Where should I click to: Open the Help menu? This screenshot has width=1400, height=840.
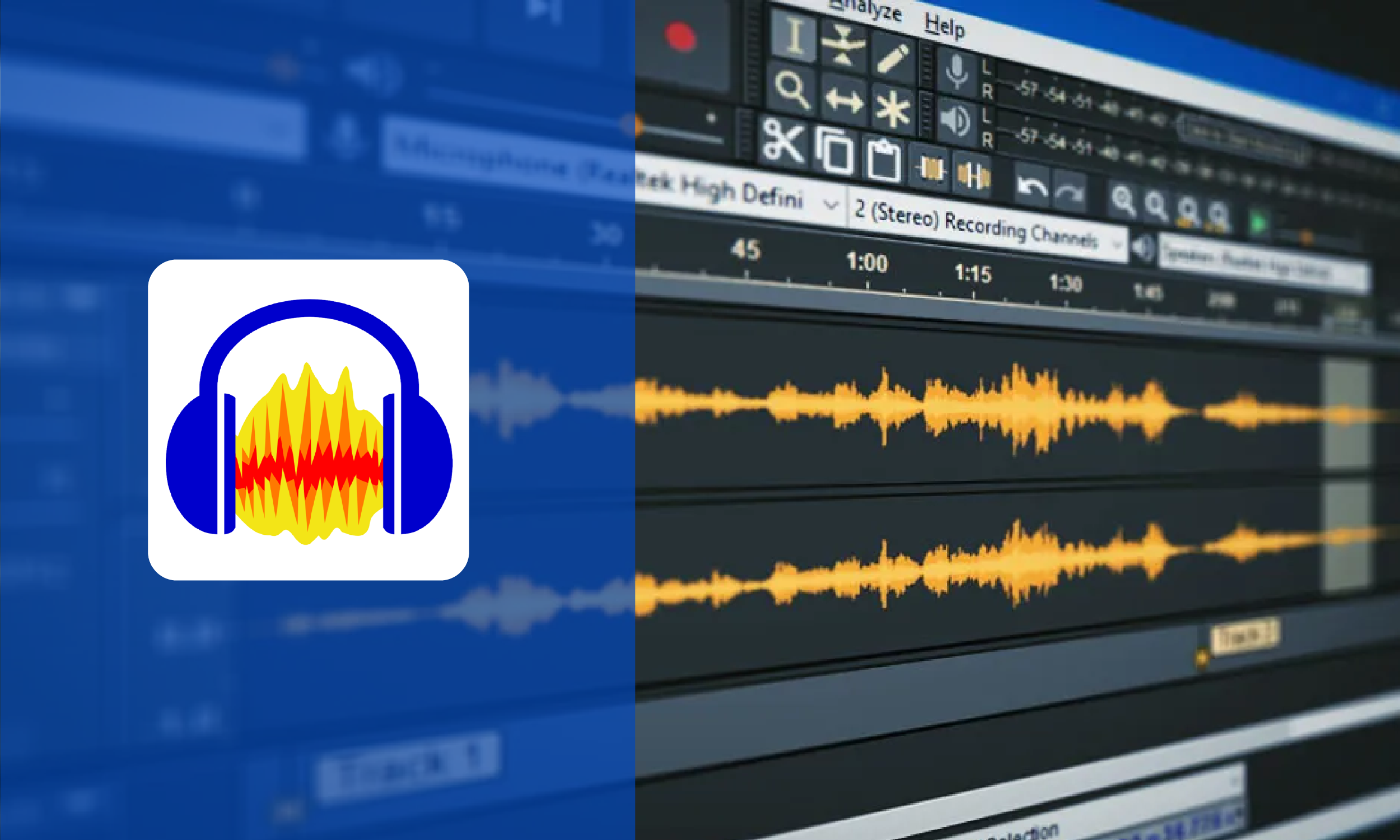pyautogui.click(x=944, y=25)
